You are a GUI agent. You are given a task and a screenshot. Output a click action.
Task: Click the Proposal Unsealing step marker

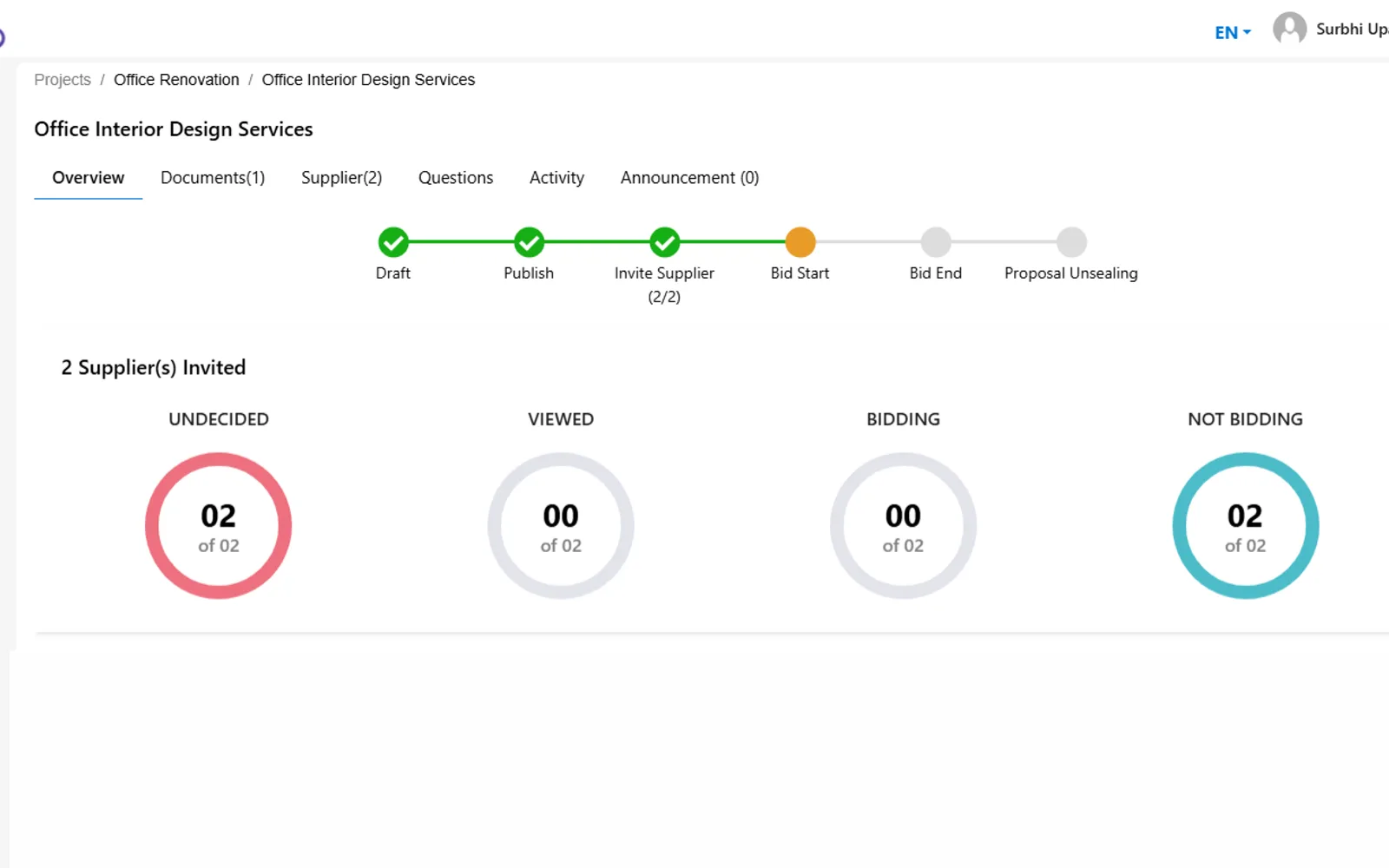pos(1071,242)
